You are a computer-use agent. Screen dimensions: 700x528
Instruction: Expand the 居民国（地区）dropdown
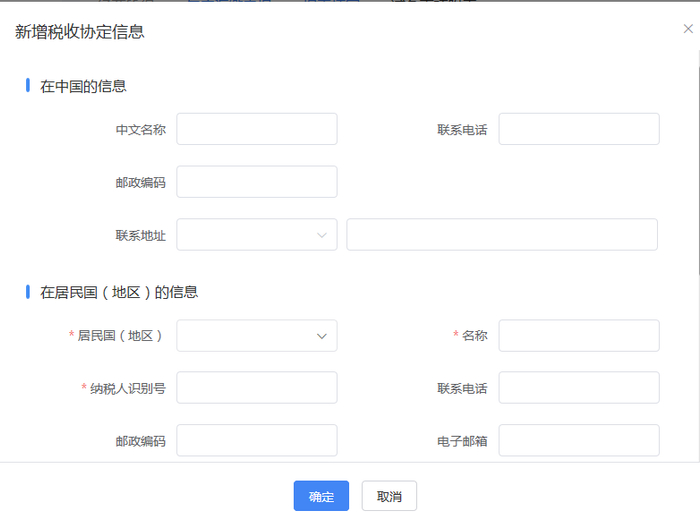point(257,336)
